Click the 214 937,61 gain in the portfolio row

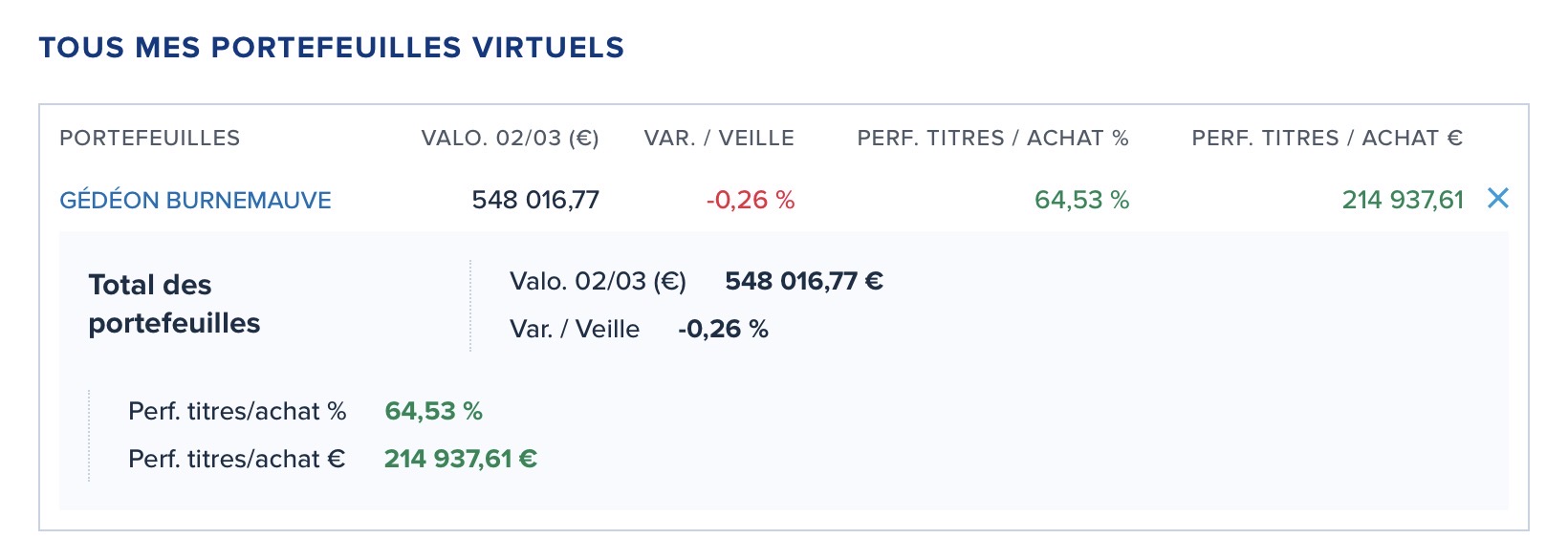pyautogui.click(x=1403, y=201)
